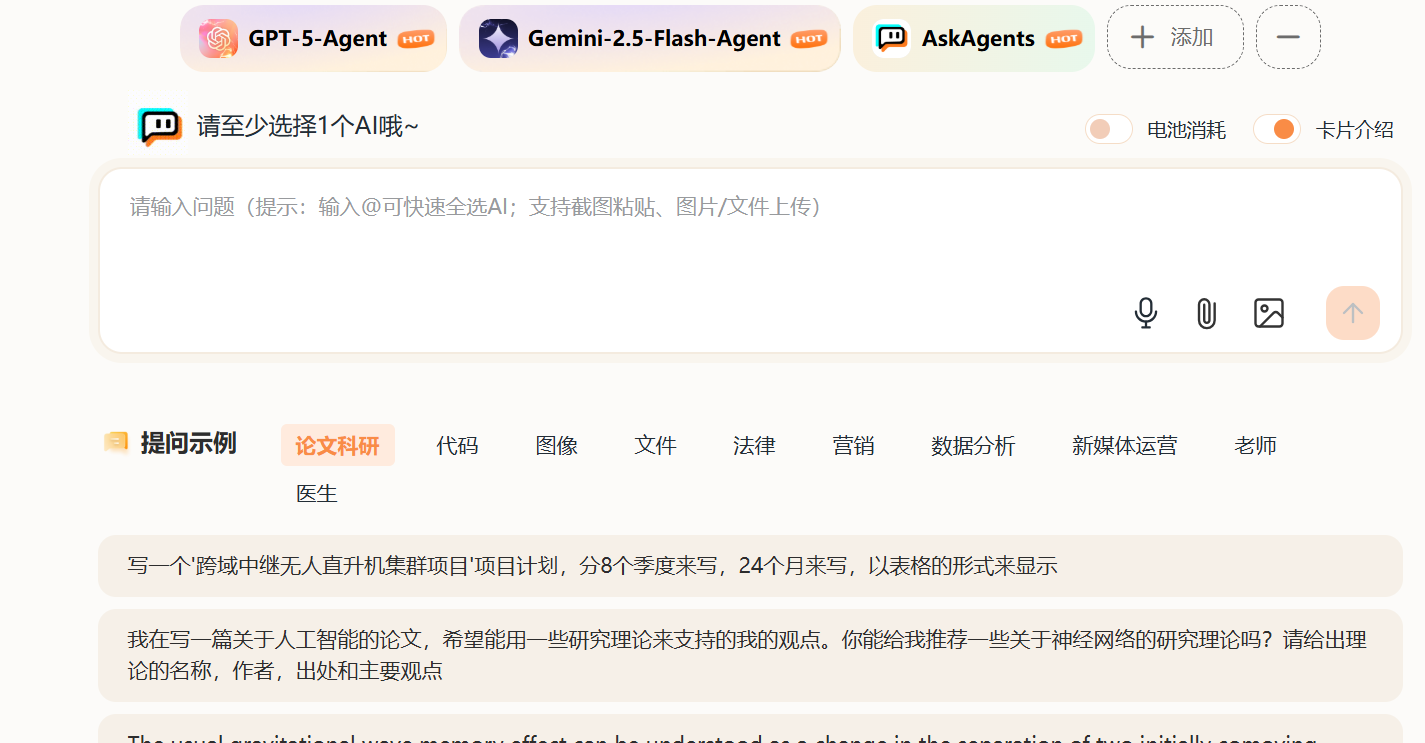Open the 法律 examples tab
This screenshot has width=1425, height=743.
click(x=754, y=446)
